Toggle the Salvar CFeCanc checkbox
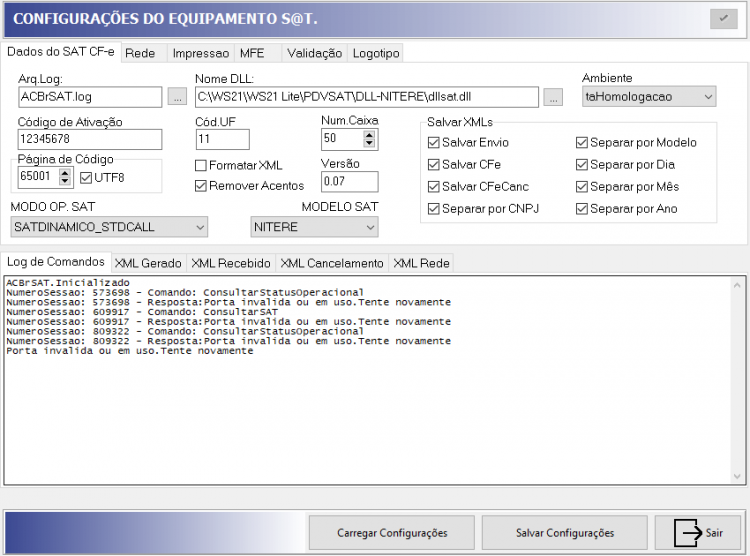This screenshot has width=750, height=556. (x=478, y=186)
